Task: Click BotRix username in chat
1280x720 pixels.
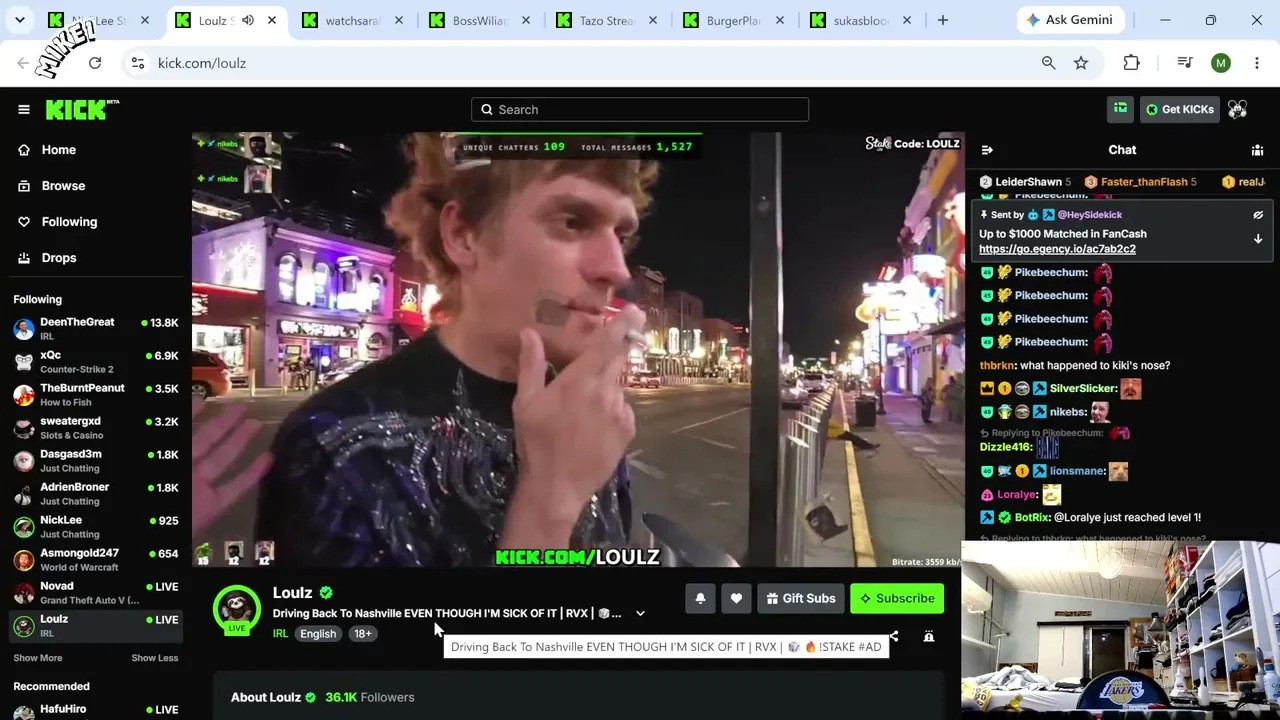Action: pyautogui.click(x=1032, y=517)
